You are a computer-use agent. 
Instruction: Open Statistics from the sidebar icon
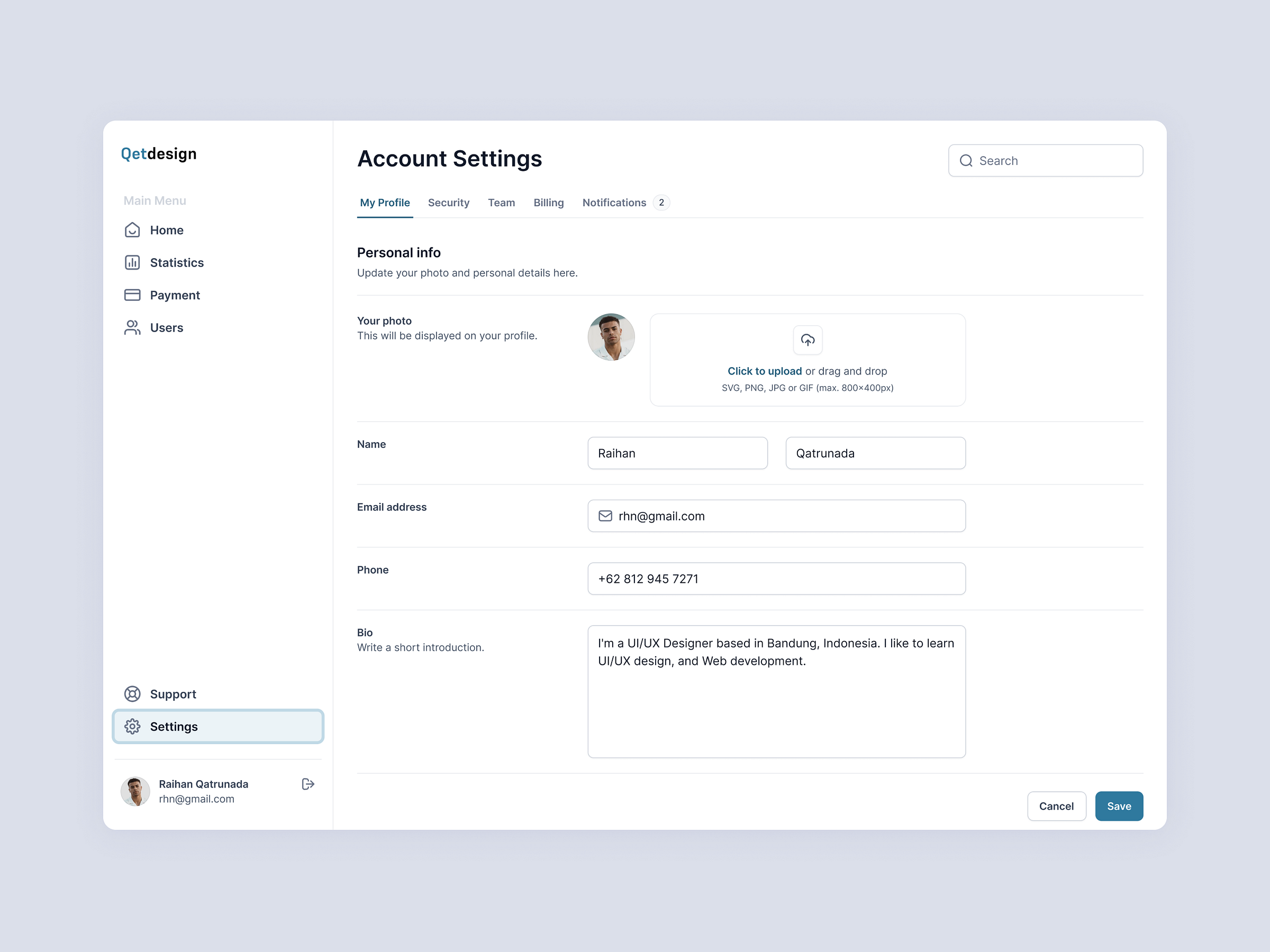tap(132, 262)
